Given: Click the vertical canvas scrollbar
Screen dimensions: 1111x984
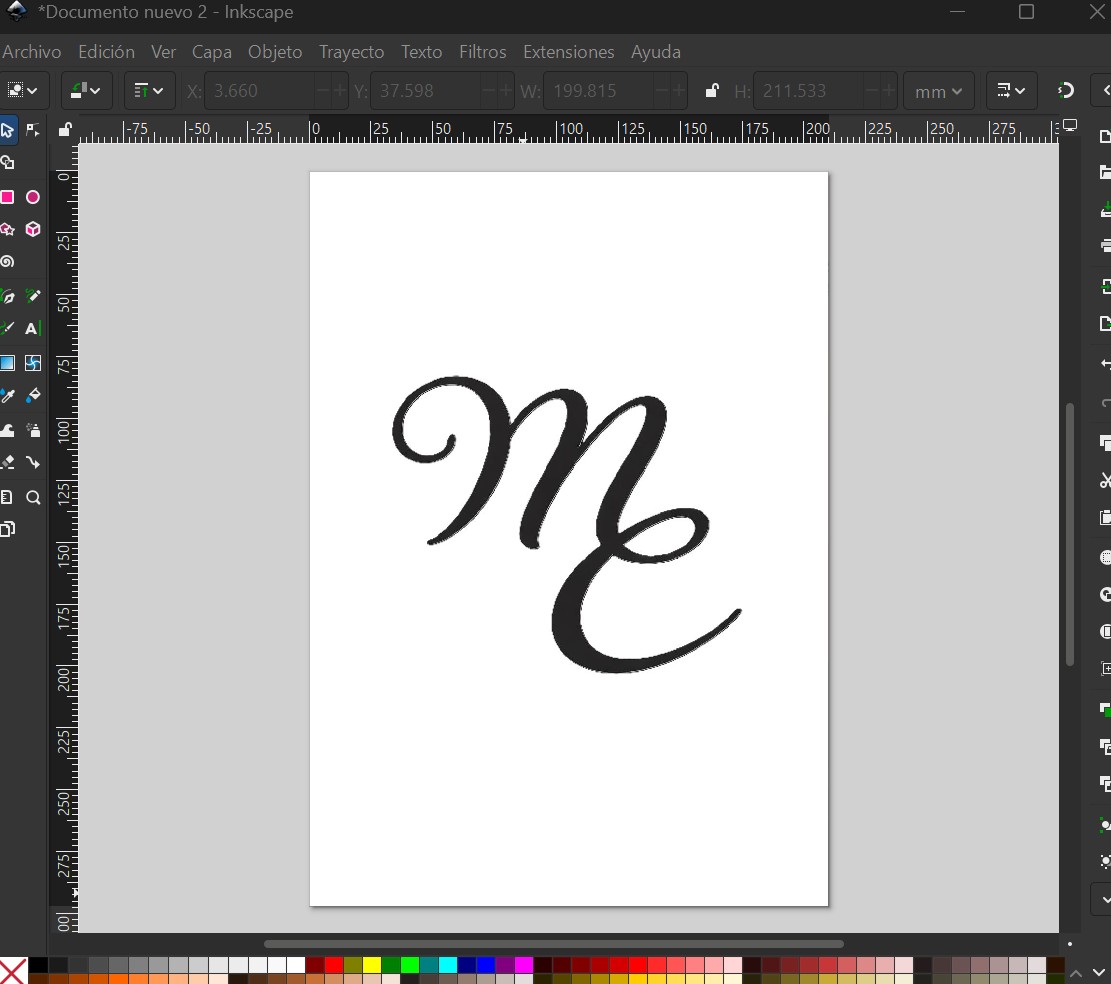Looking at the screenshot, I should click(1070, 533).
